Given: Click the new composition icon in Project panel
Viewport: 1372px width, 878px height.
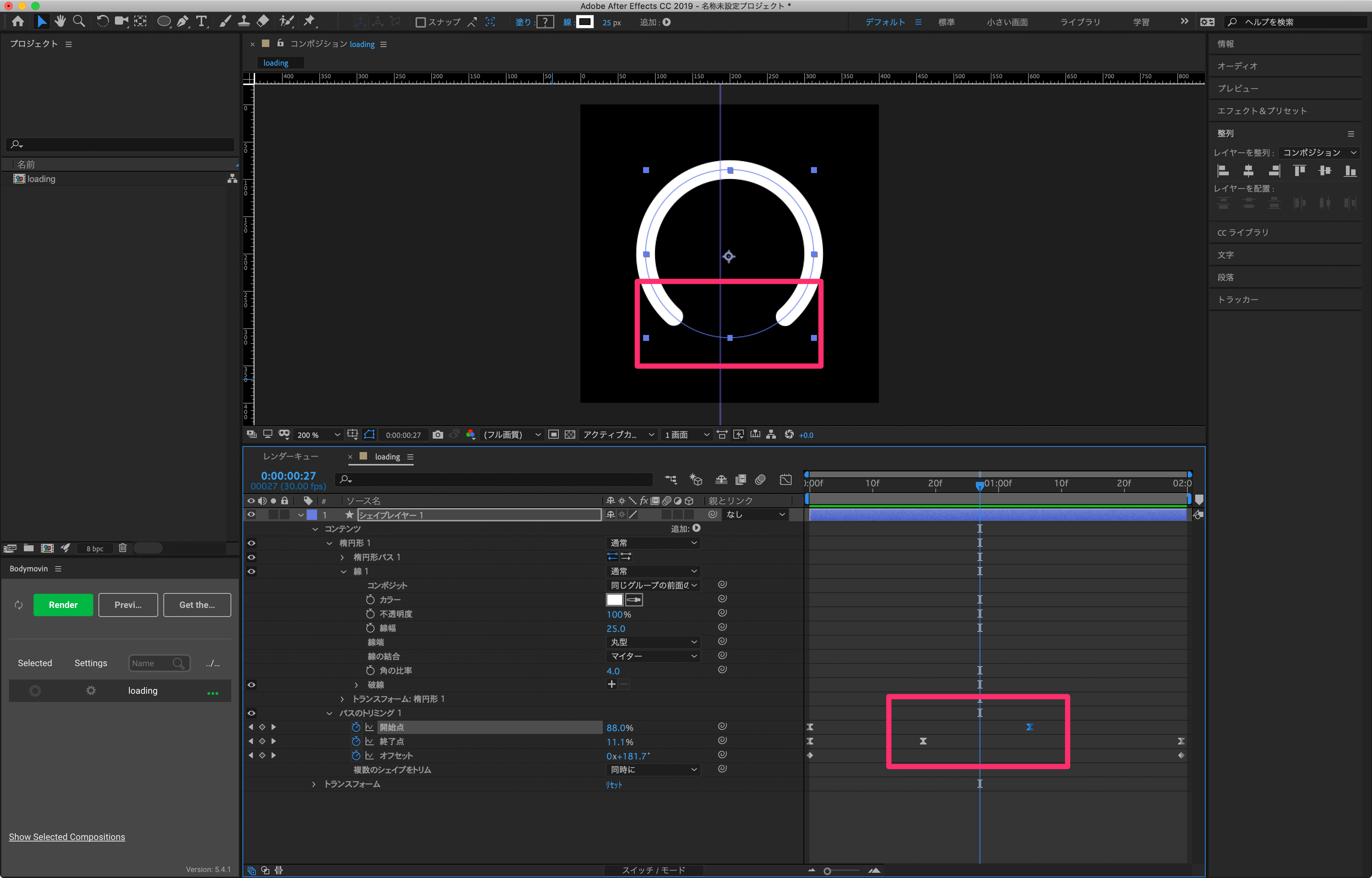Looking at the screenshot, I should tap(47, 548).
